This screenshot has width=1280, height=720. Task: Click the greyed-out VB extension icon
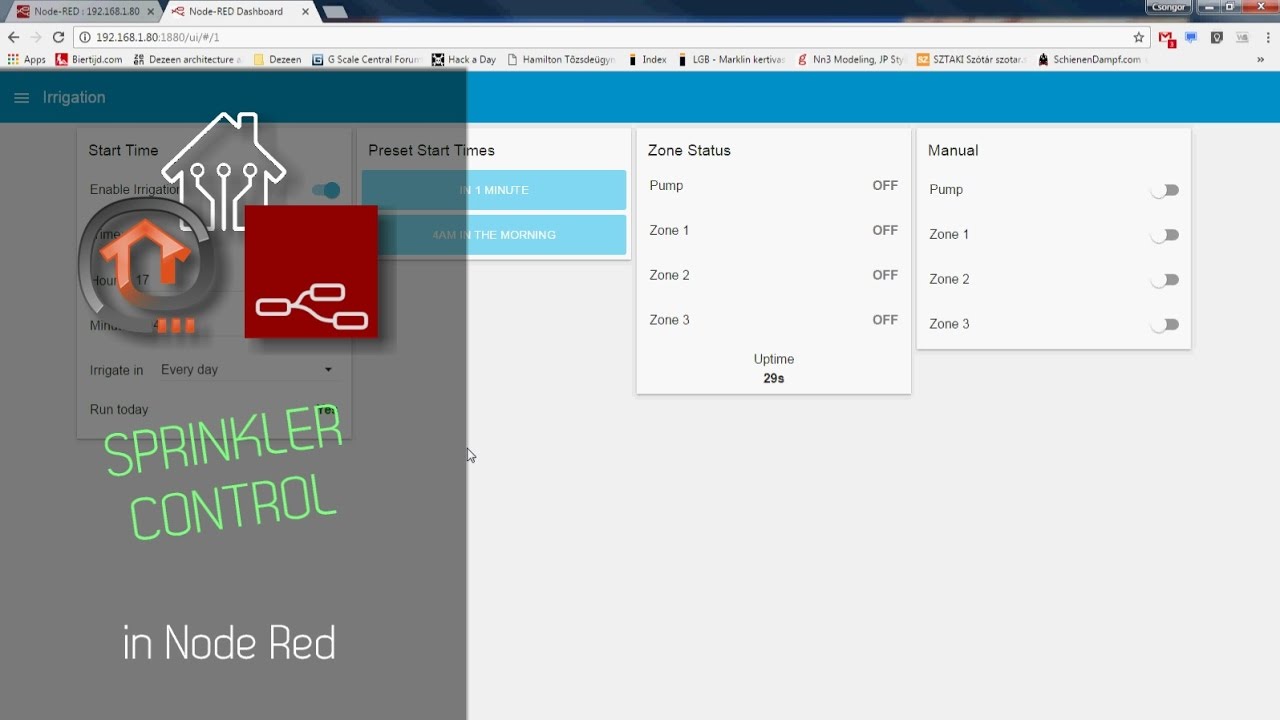click(x=1242, y=37)
